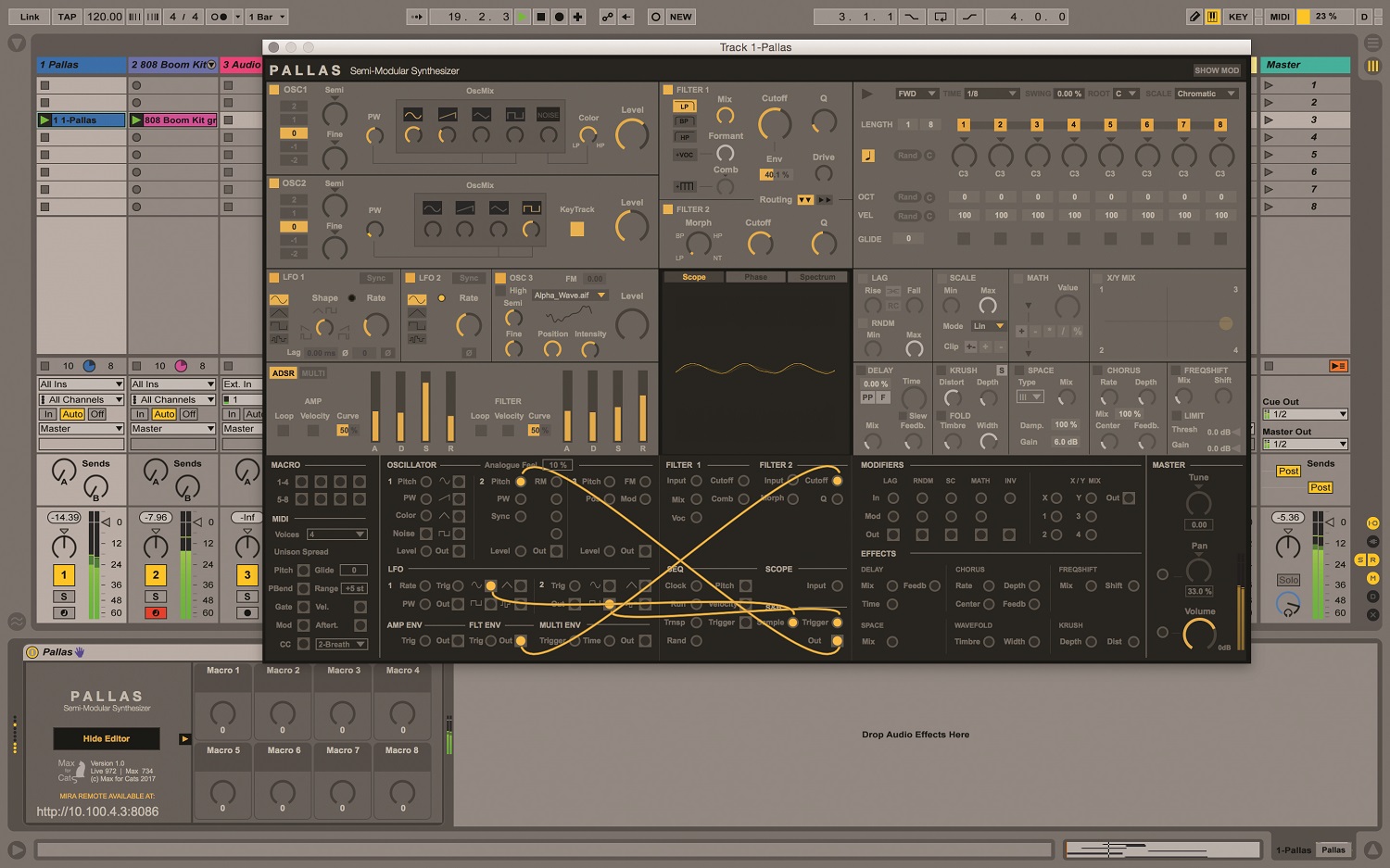Toggle draw mode pencil icon
This screenshot has width=1390, height=868.
1194,17
